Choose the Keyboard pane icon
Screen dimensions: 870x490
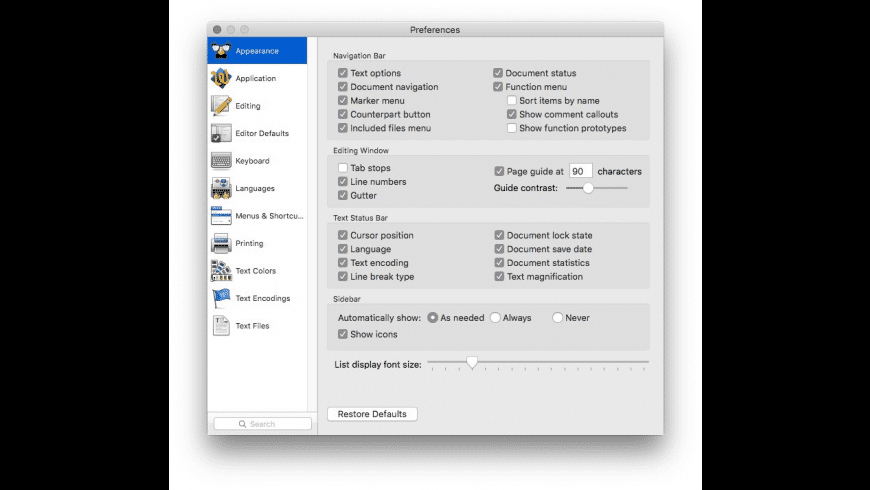(x=221, y=161)
